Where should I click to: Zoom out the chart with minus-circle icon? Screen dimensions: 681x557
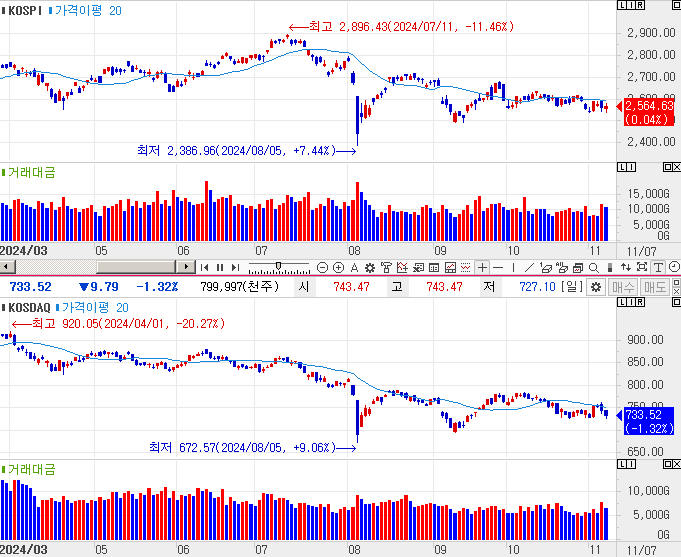[322, 268]
